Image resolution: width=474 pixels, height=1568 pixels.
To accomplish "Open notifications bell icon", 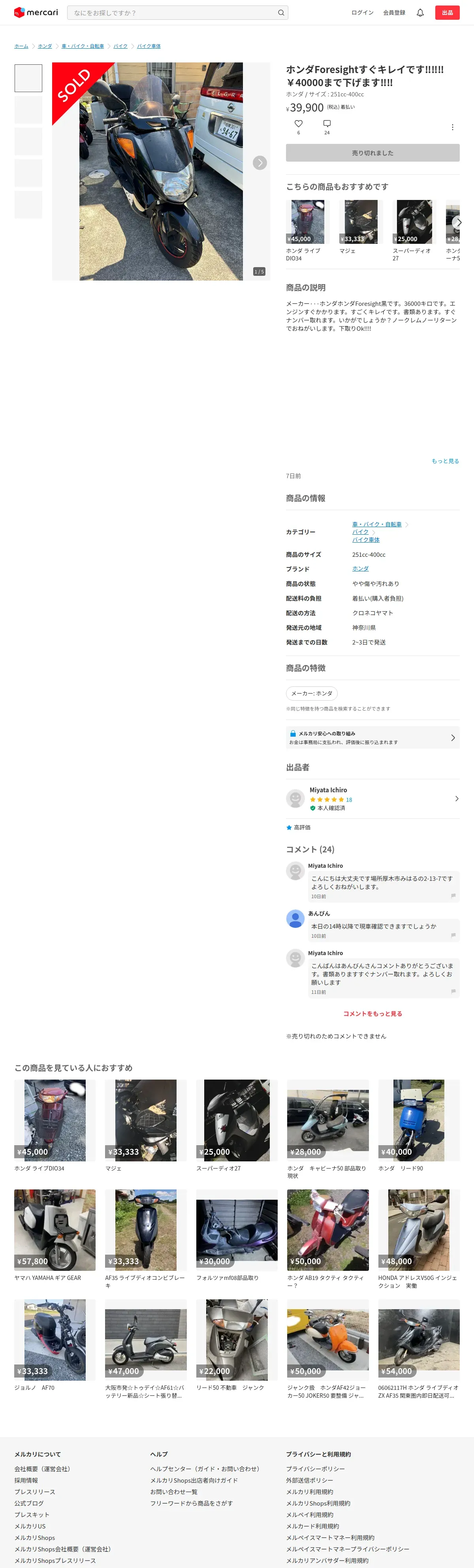I will pos(420,13).
